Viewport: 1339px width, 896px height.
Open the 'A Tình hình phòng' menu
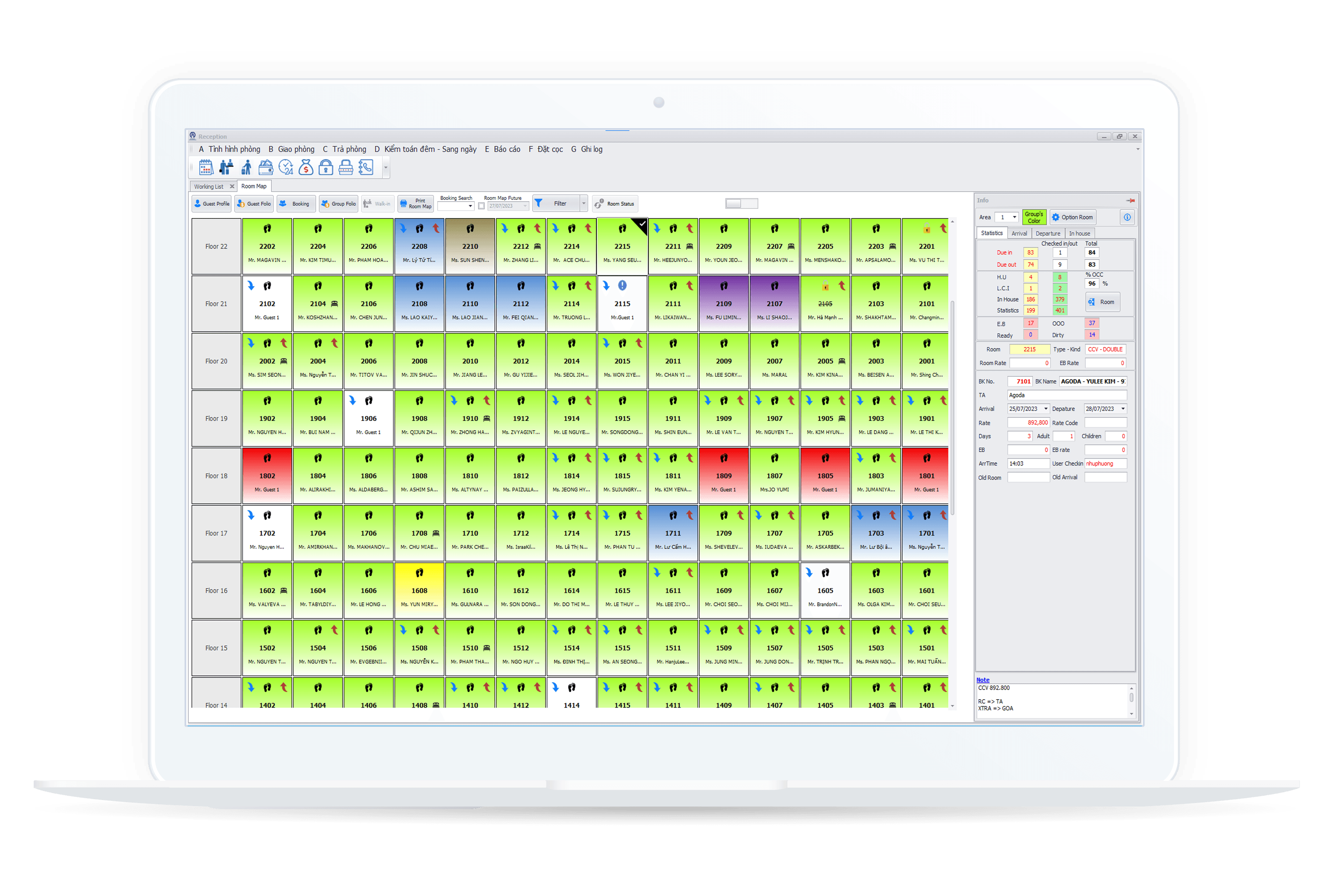click(x=230, y=149)
